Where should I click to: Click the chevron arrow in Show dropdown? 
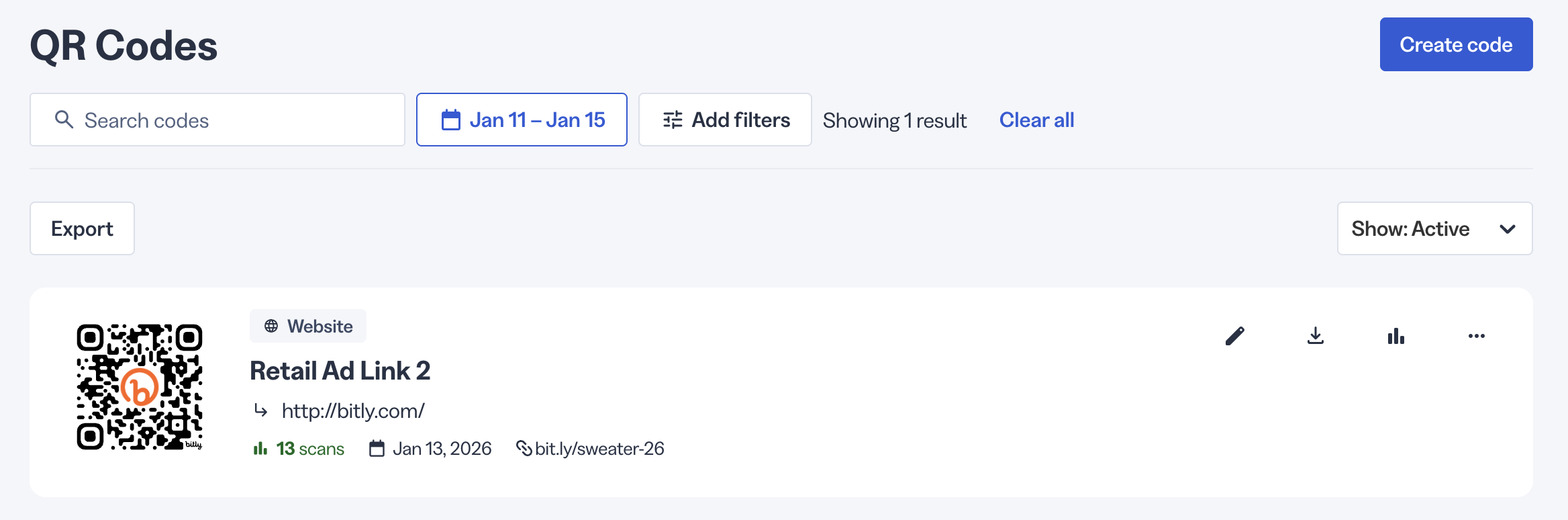coord(1508,229)
